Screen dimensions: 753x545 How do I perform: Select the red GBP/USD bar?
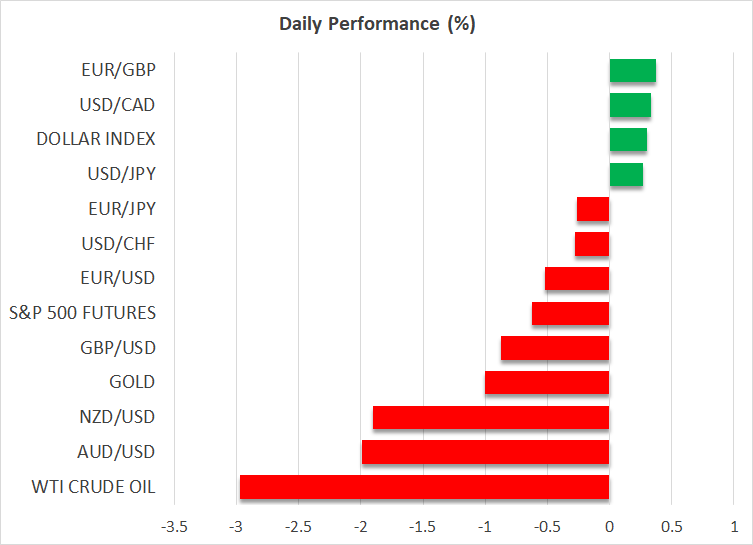tap(555, 348)
